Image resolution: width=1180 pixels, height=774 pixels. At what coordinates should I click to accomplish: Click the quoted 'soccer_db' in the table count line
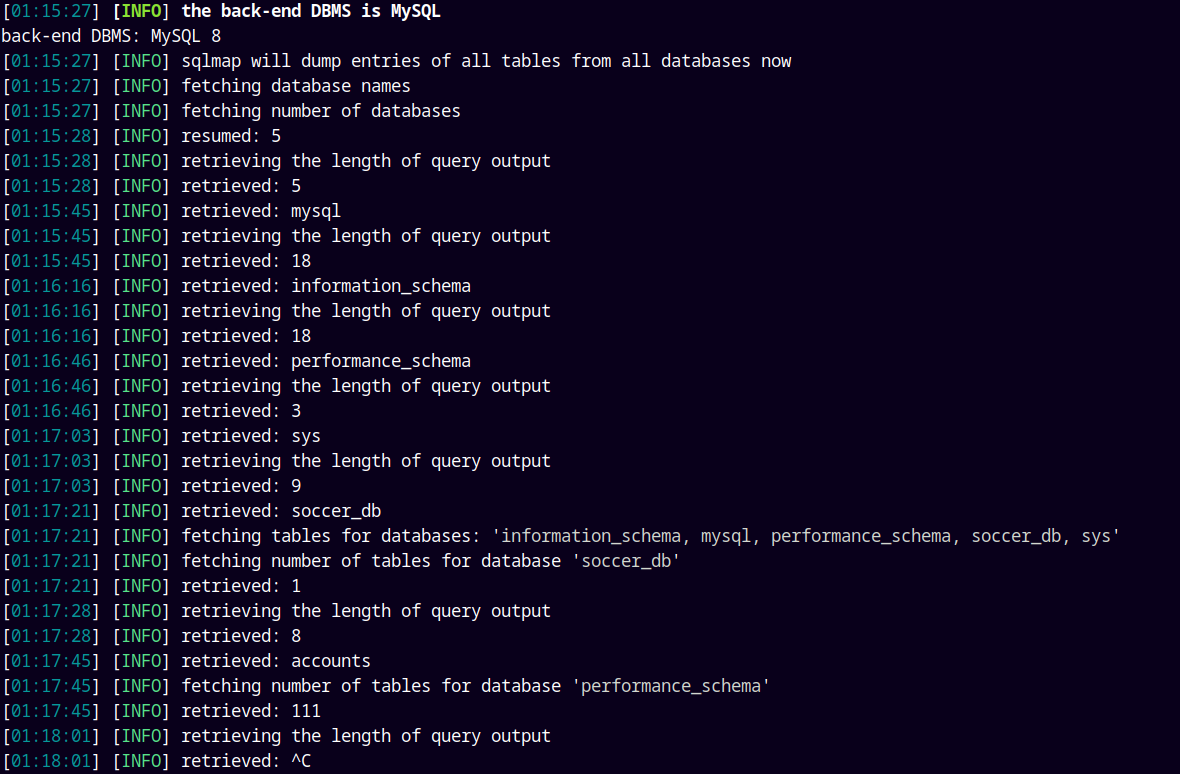click(626, 561)
